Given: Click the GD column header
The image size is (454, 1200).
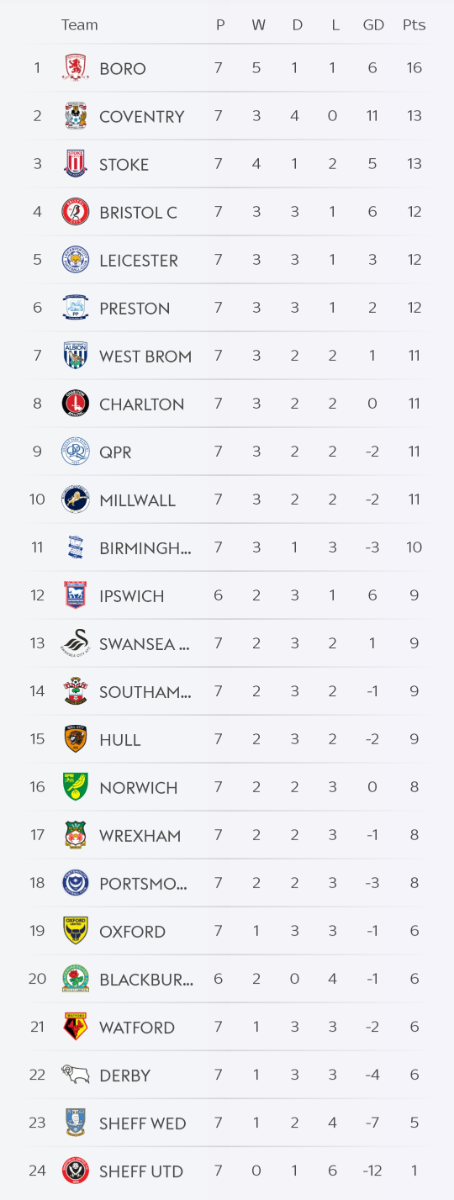Looking at the screenshot, I should [x=373, y=25].
